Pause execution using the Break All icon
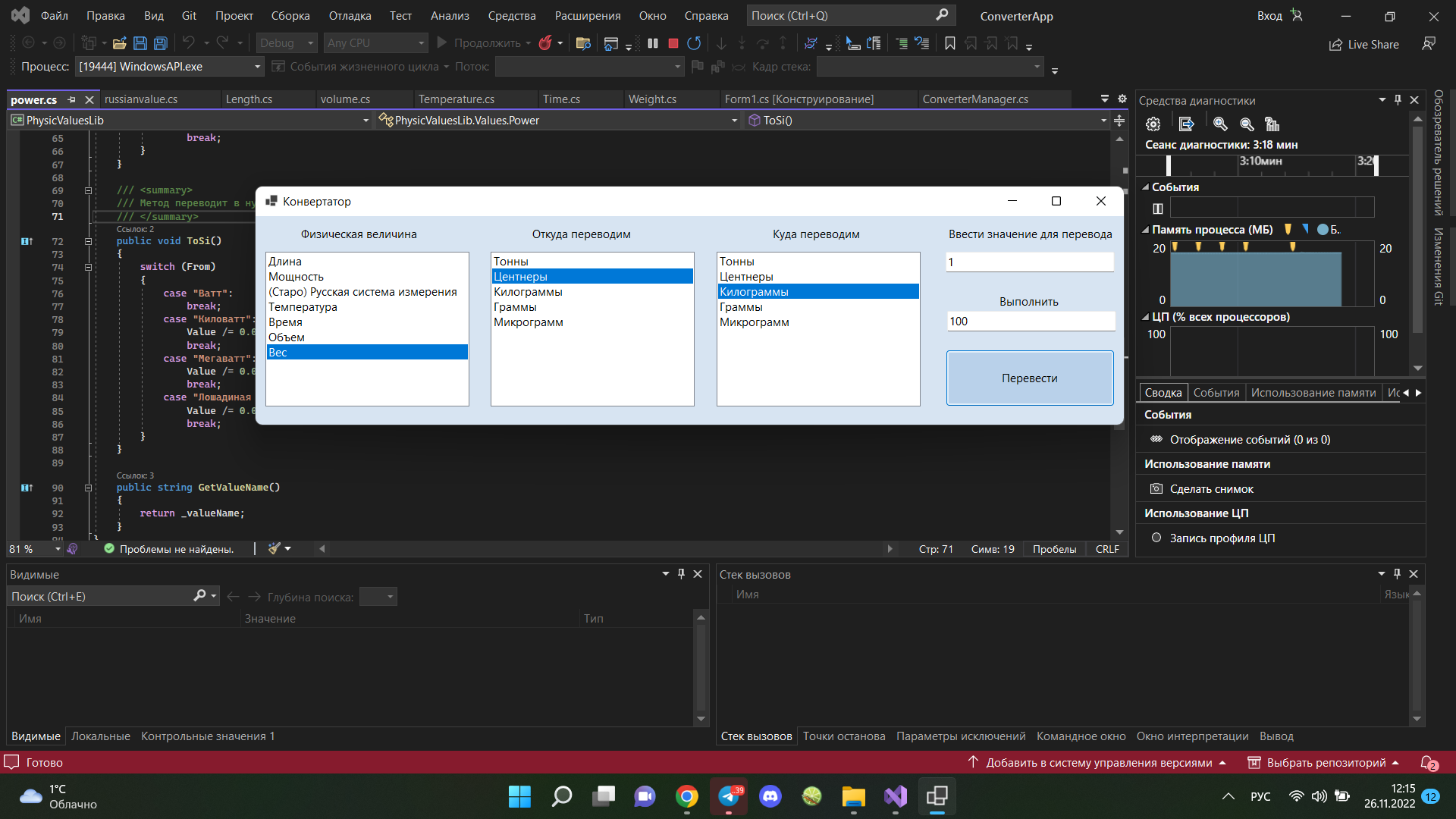Viewport: 1456px width, 819px height. tap(653, 43)
